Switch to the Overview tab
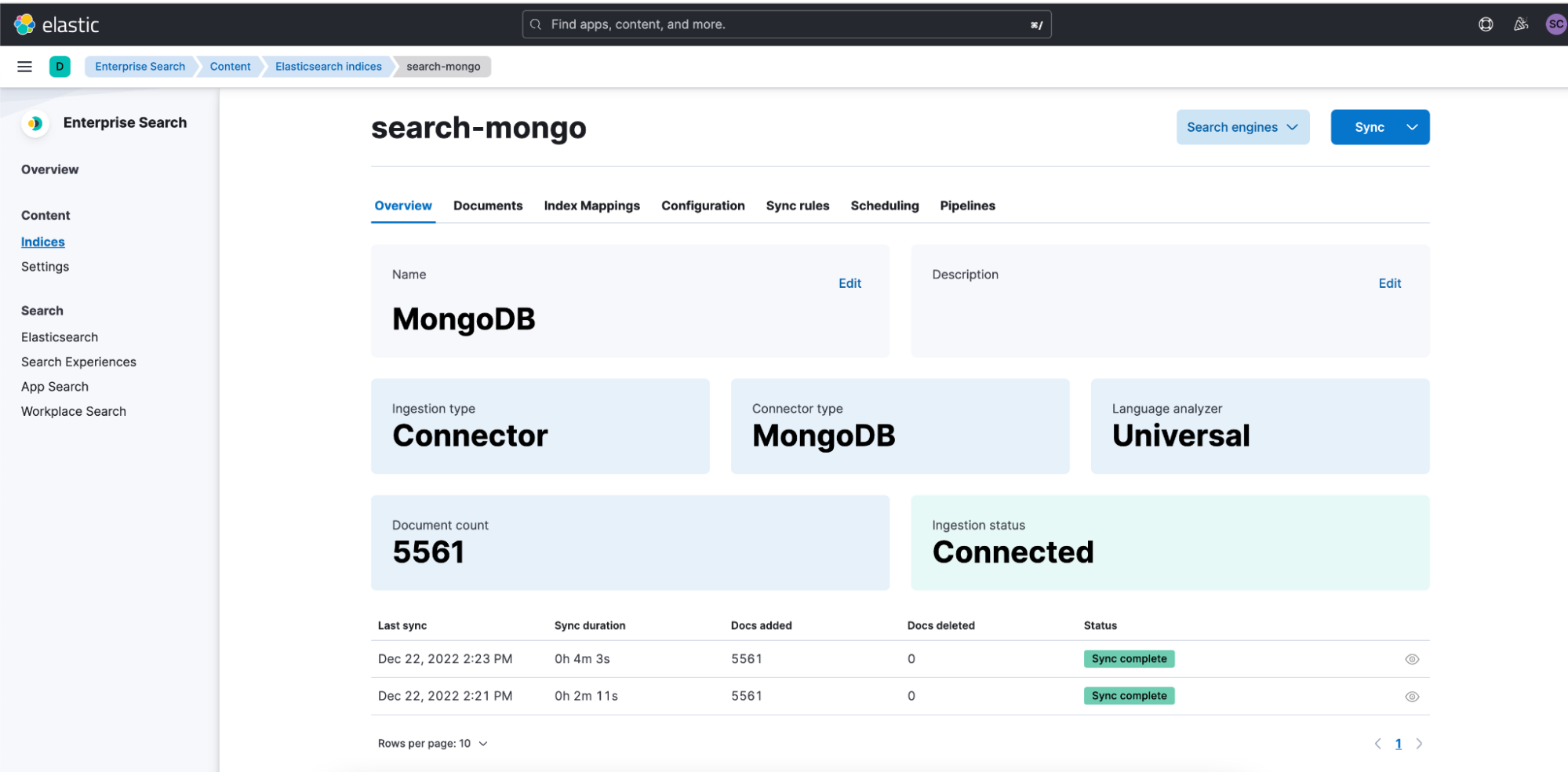The width and height of the screenshot is (1568, 772). (x=403, y=206)
